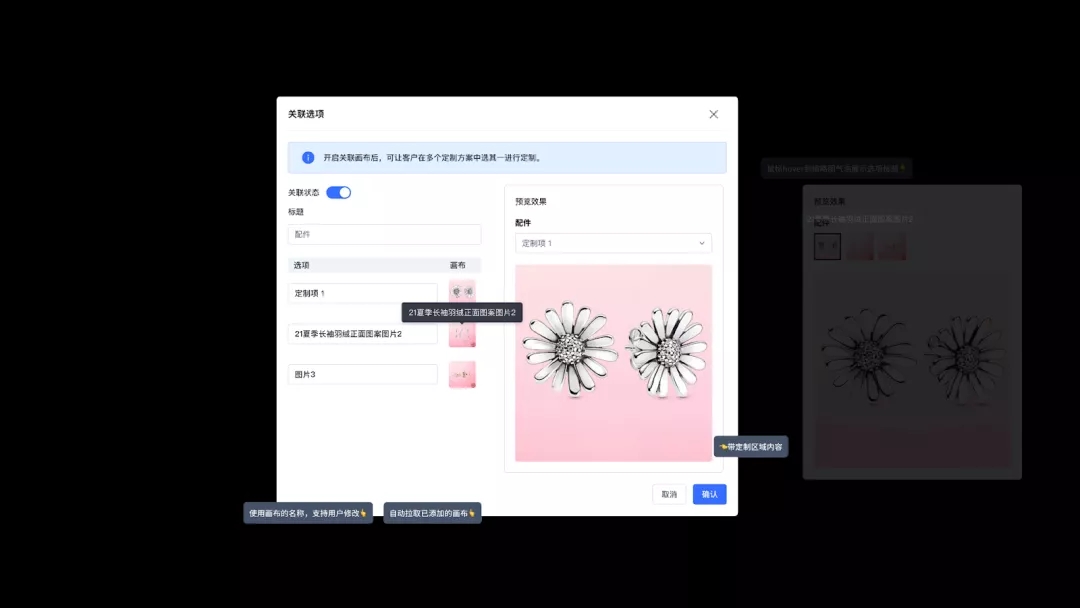
Task: Click the 使用画布的名称 annotation note
Action: [307, 512]
